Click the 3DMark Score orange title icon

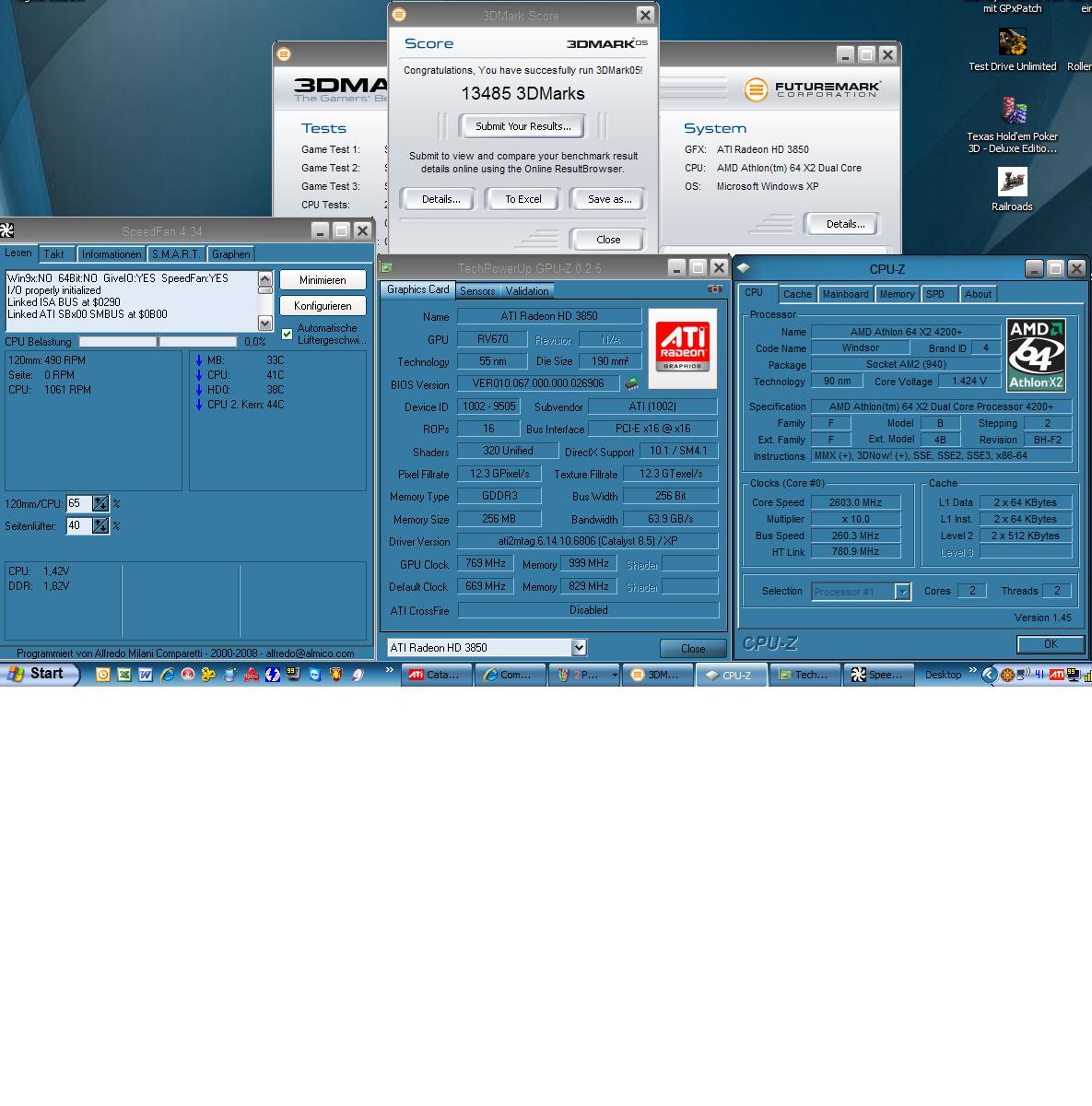398,15
